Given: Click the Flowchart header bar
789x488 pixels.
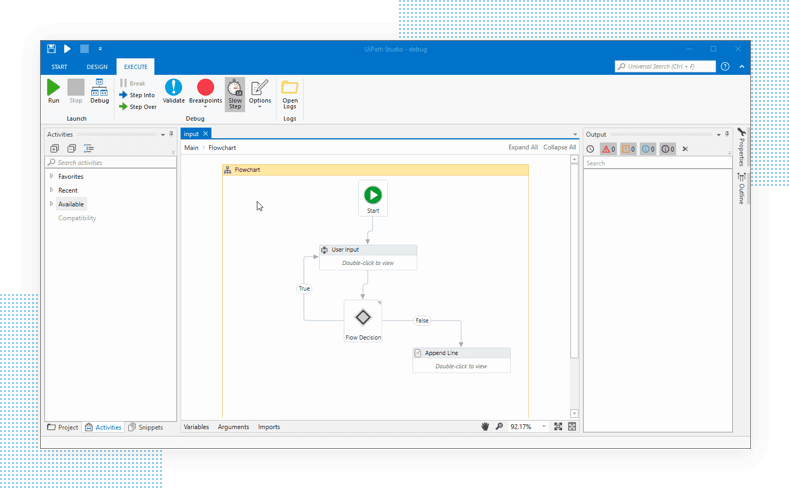Looking at the screenshot, I should (375, 170).
